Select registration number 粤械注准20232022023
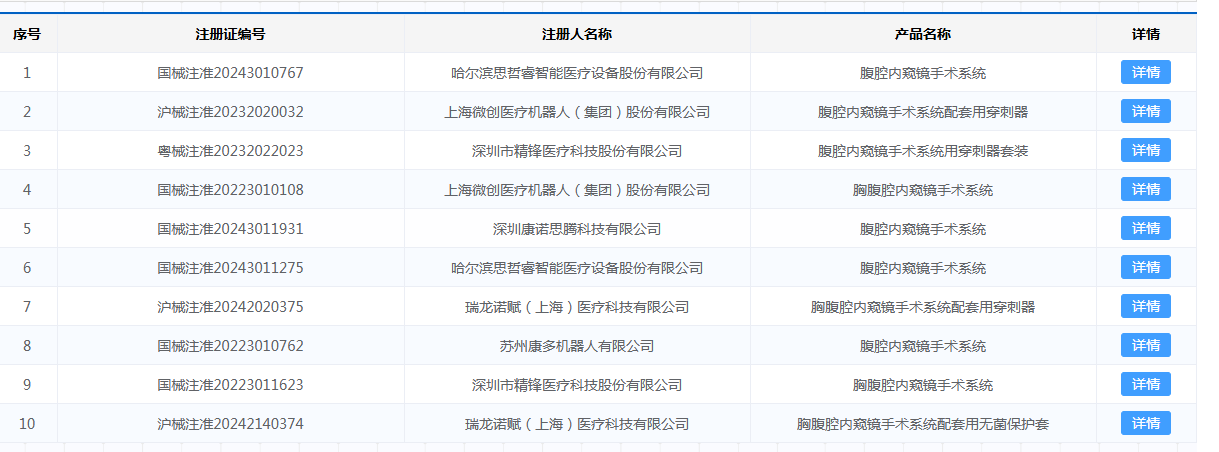The height and width of the screenshot is (452, 1219). click(x=230, y=151)
